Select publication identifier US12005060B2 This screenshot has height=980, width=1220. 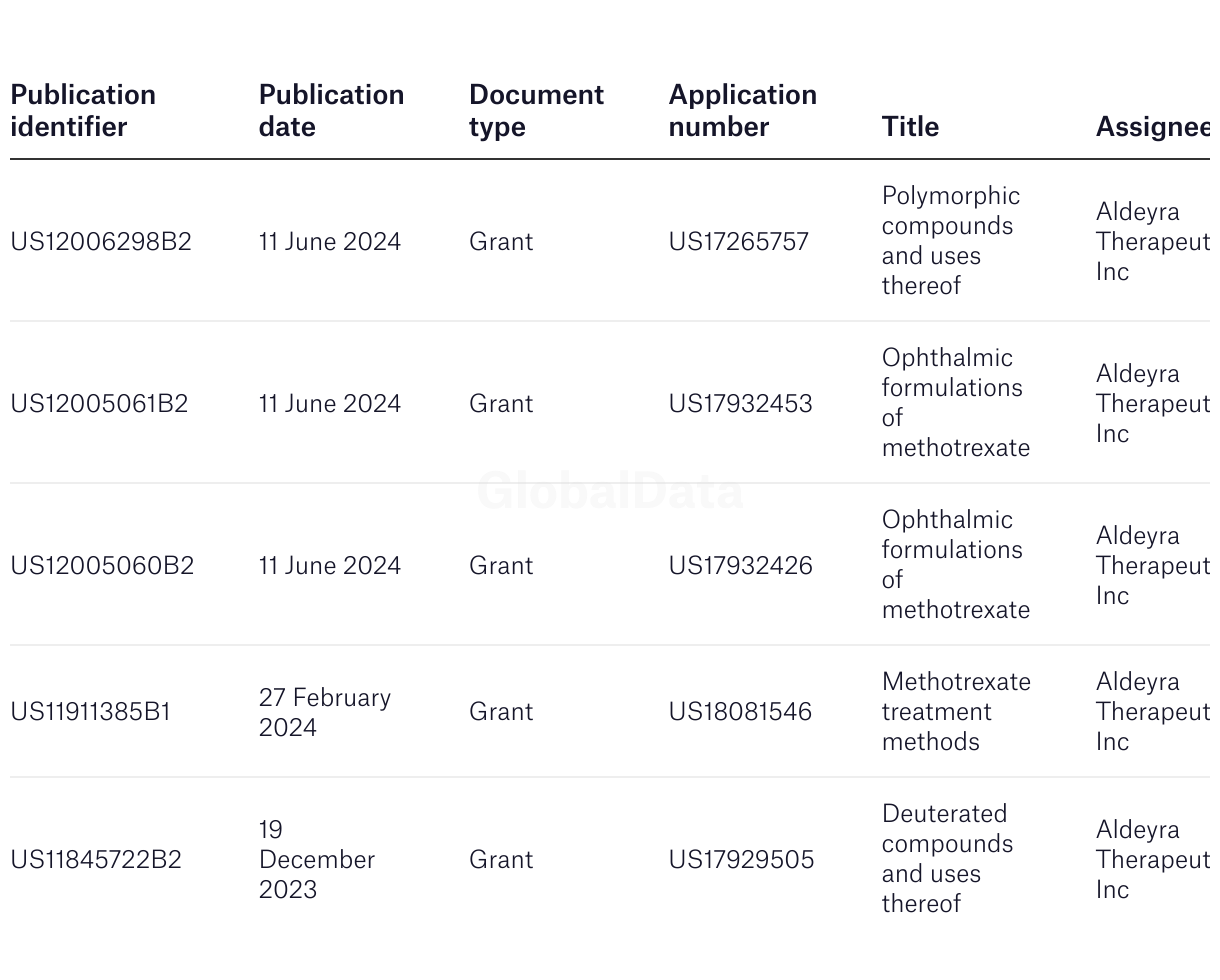(x=102, y=566)
